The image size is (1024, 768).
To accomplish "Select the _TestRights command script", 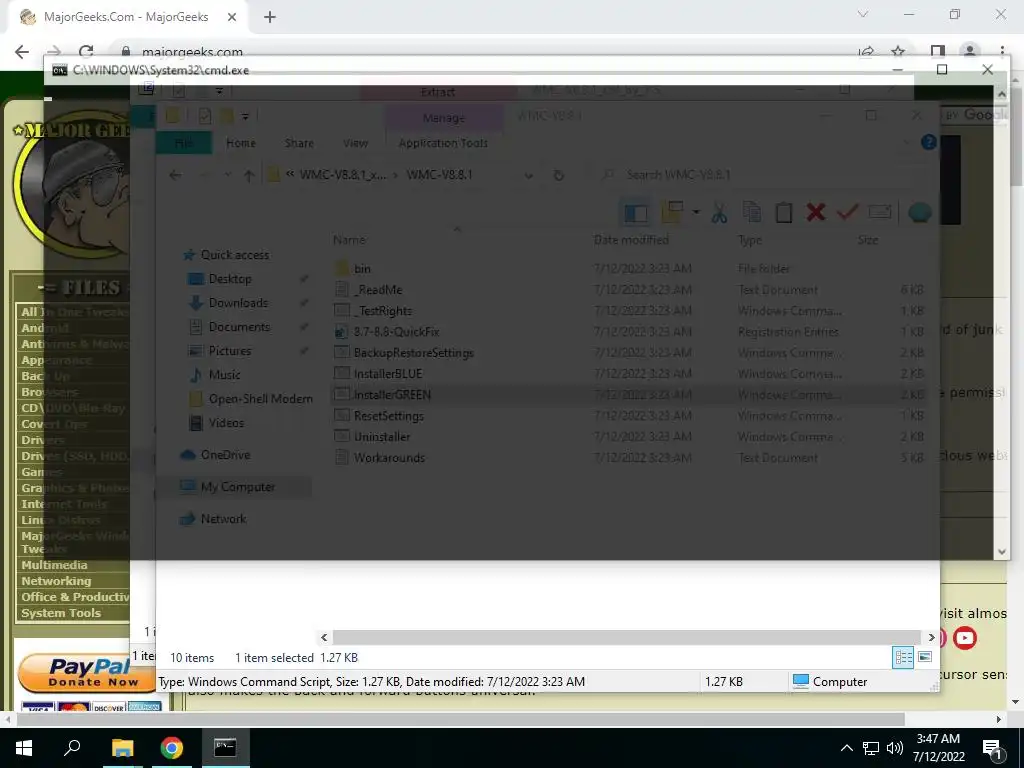I will coord(383,311).
